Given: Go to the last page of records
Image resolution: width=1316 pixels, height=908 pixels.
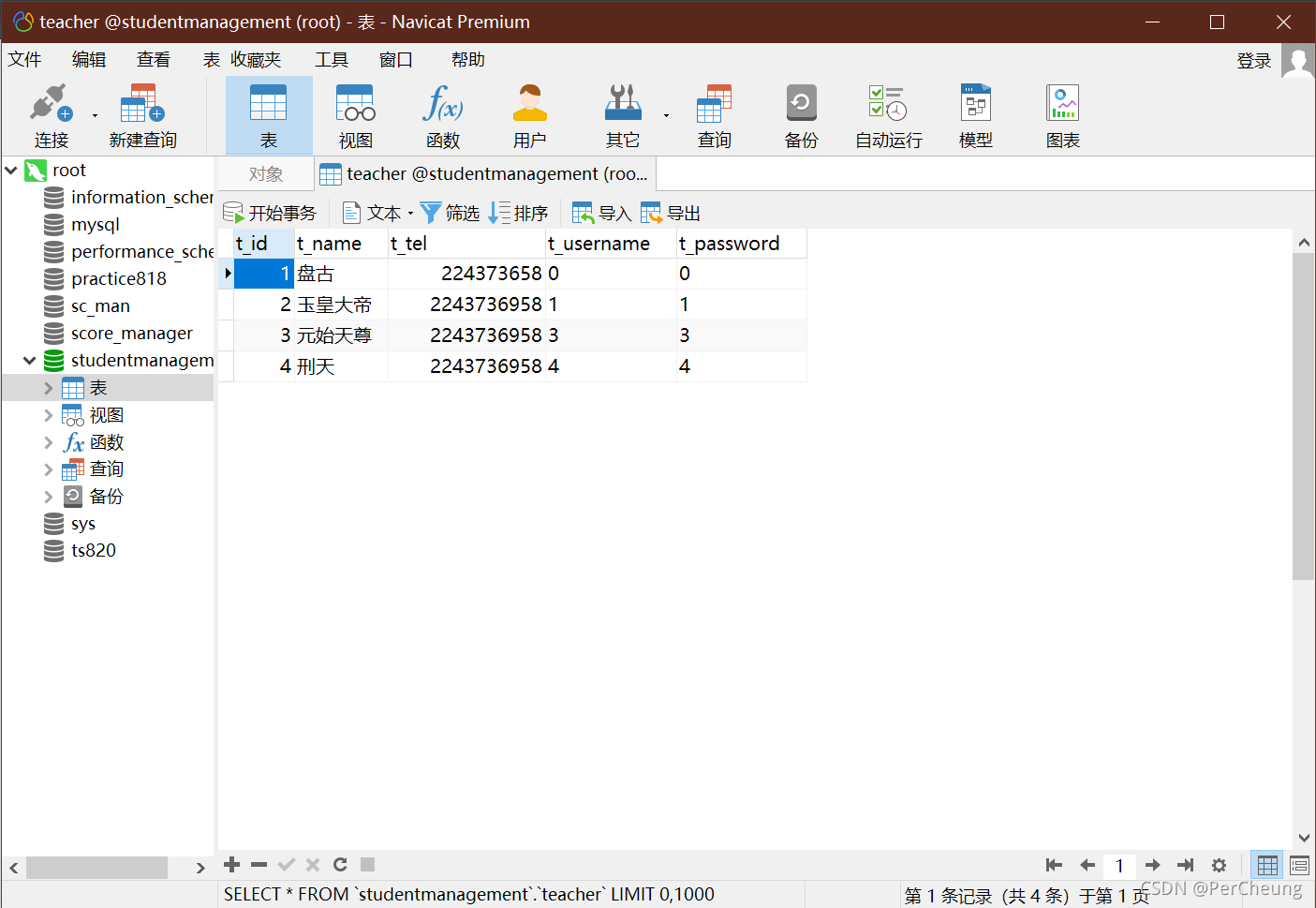Looking at the screenshot, I should pos(1186,865).
